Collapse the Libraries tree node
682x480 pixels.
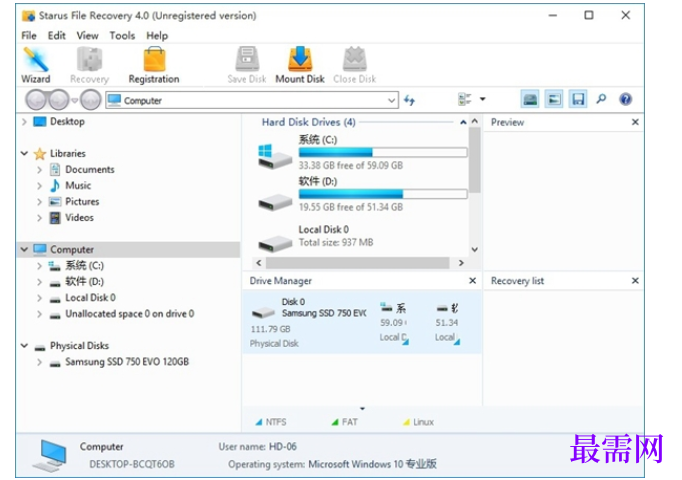pos(24,153)
